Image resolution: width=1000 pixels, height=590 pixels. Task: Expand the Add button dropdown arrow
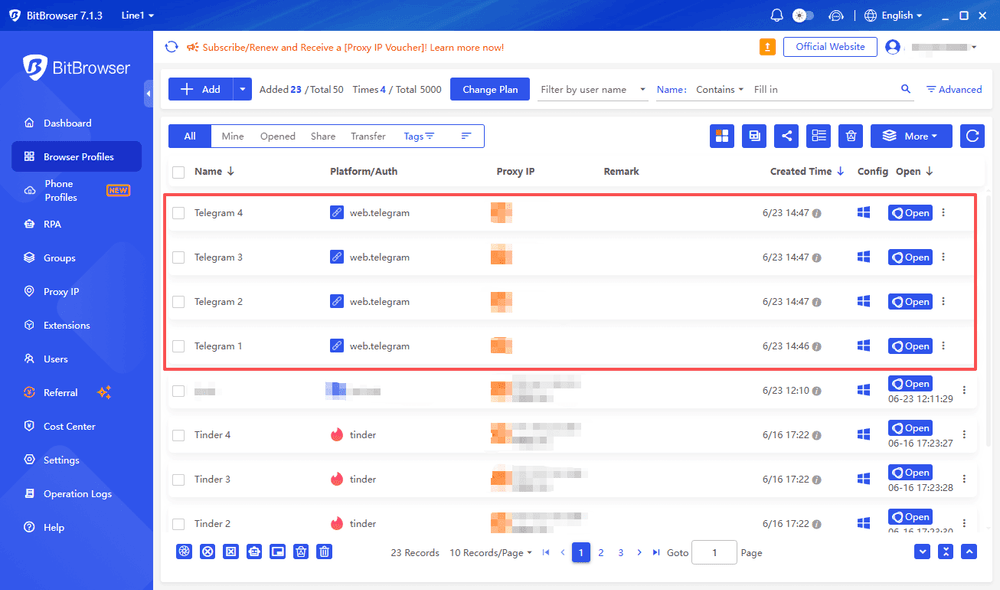(x=242, y=89)
